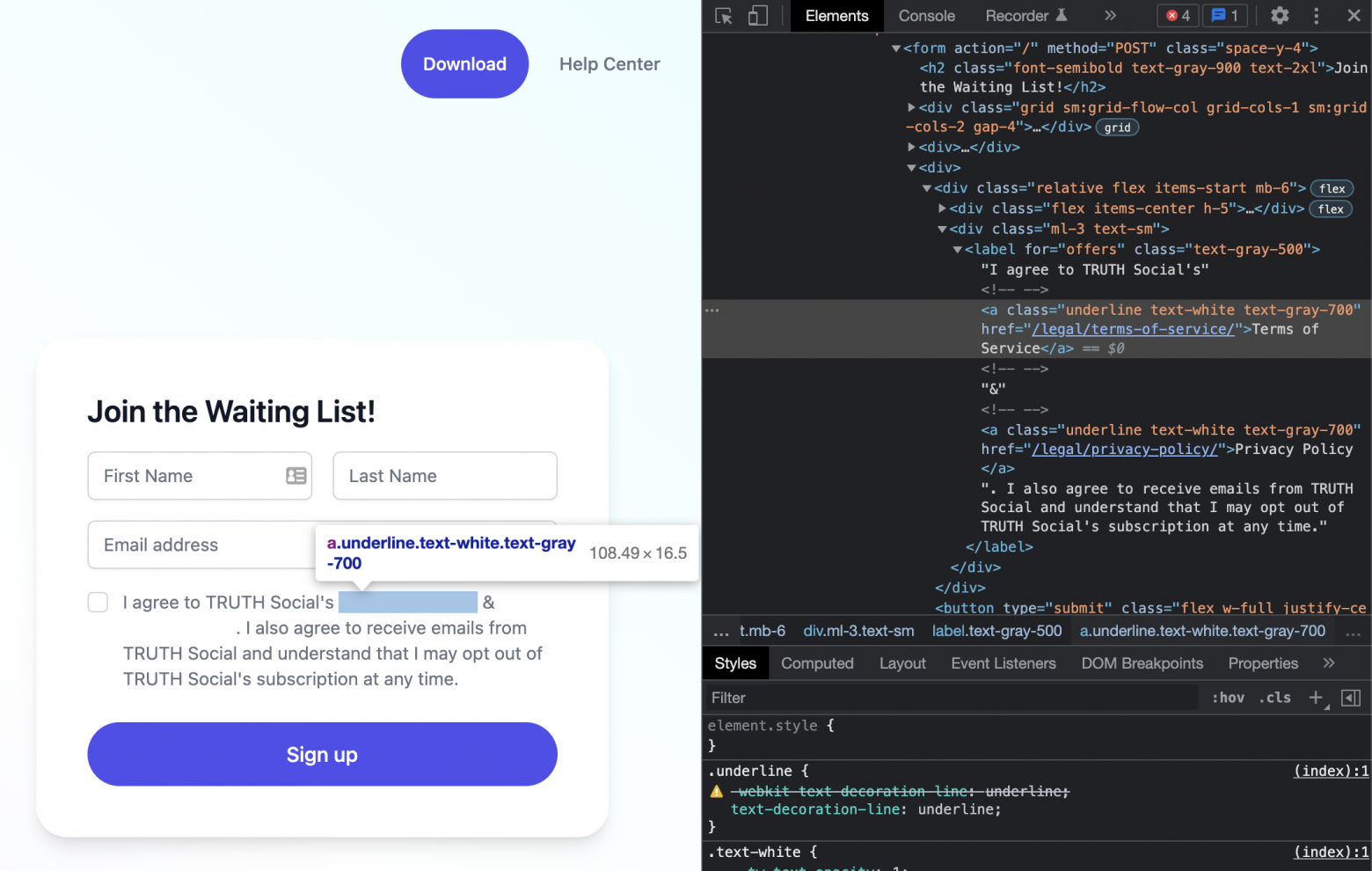Toggle the device toolbar icon
The height and width of the screenshot is (871, 1372).
[758, 16]
